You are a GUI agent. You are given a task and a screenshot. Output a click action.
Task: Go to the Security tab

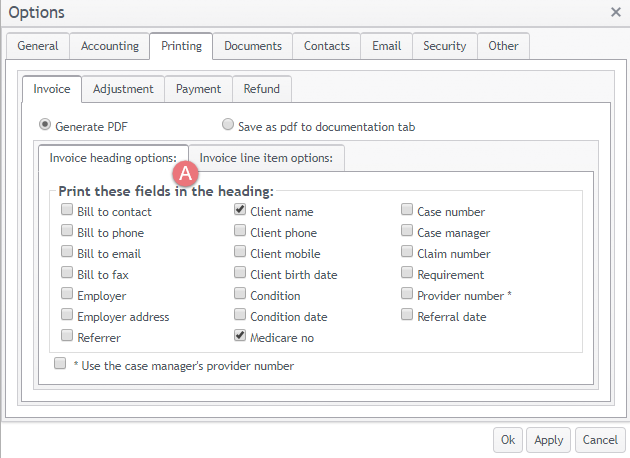tap(444, 46)
